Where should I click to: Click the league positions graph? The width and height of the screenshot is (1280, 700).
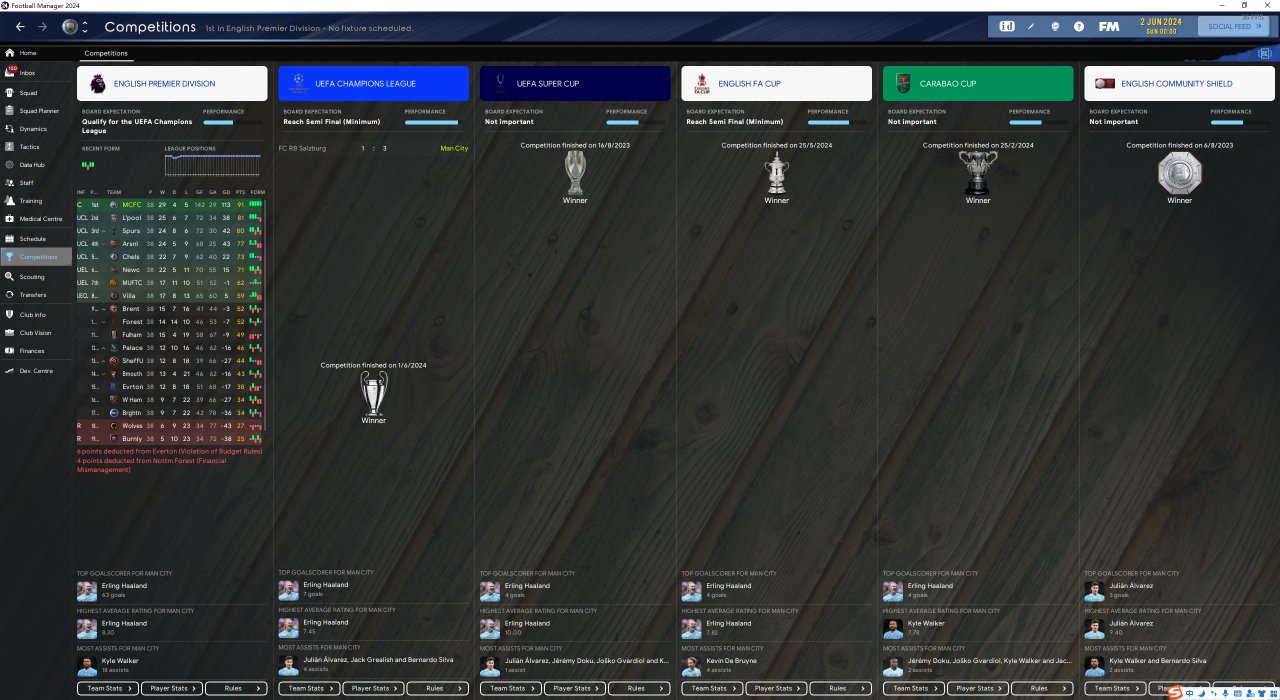click(211, 164)
